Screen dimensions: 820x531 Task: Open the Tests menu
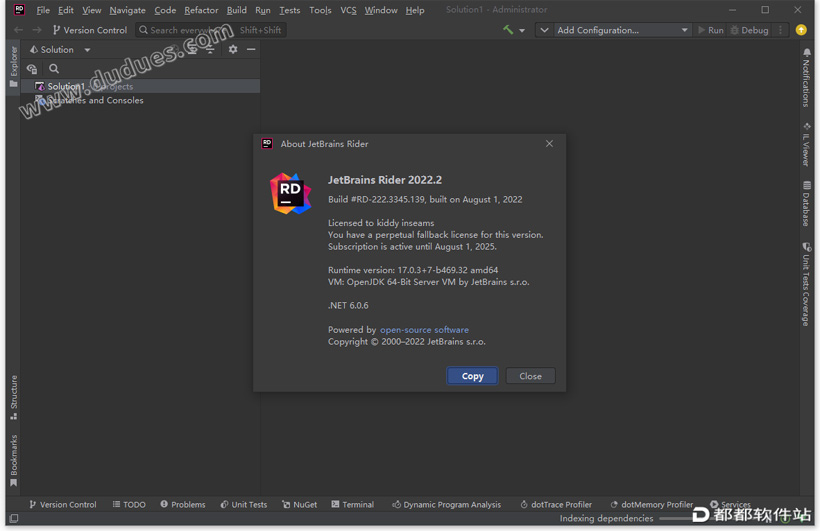coord(290,10)
